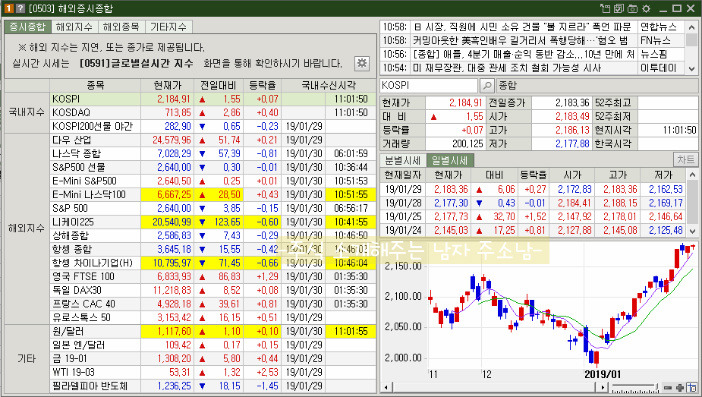Click chart scrollbar left arrow
The image size is (702, 397).
[x=386, y=388]
